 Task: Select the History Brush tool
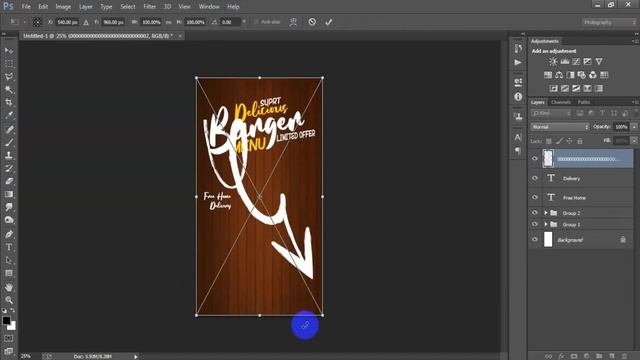[9, 168]
